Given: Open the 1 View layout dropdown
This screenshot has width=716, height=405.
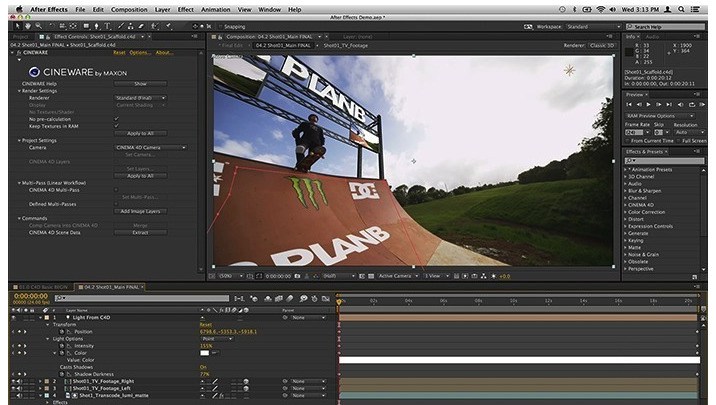Looking at the screenshot, I should [x=437, y=276].
